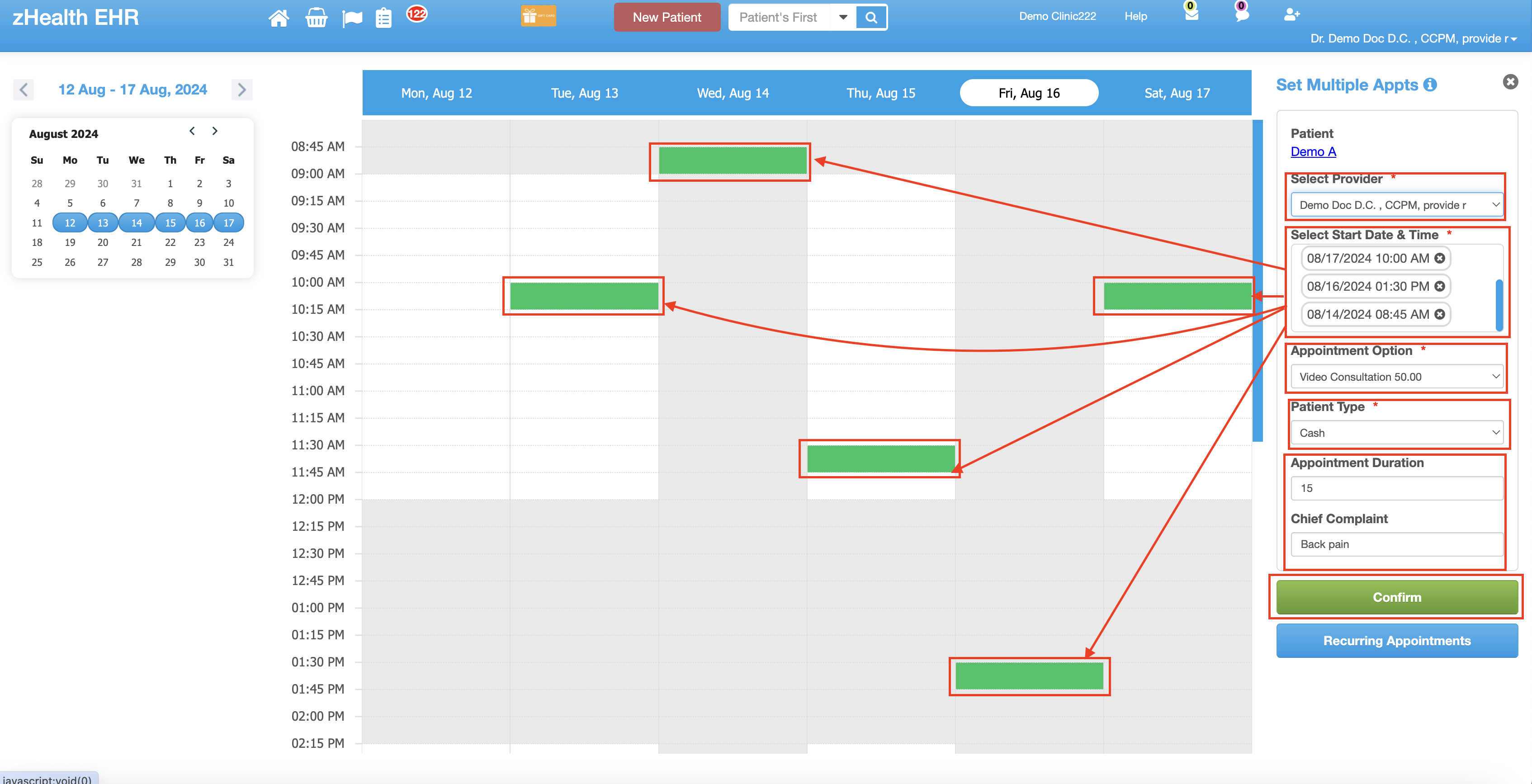Remove the 08/17/2024 10:00 AM slot

(x=1439, y=258)
